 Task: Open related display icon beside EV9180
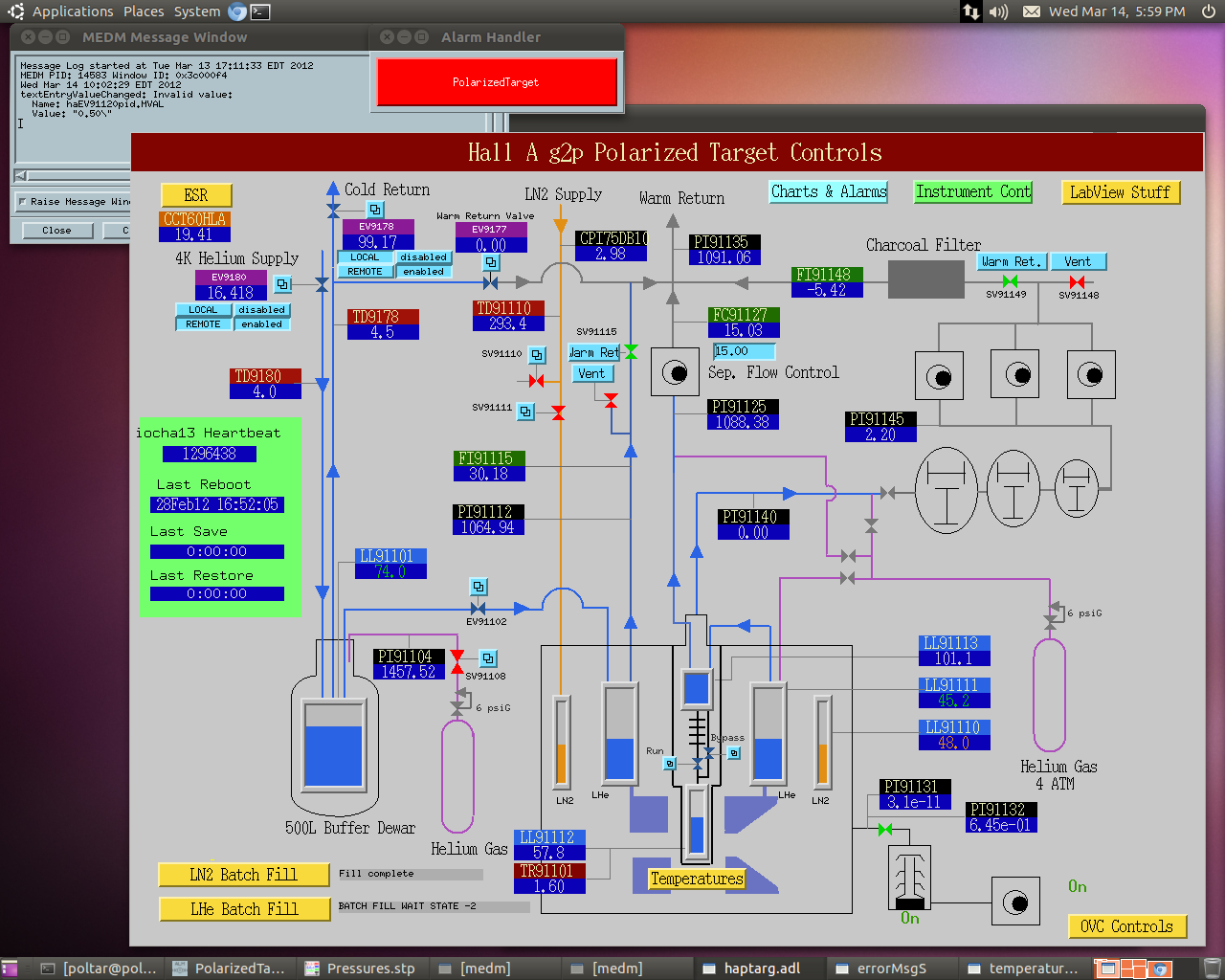282,284
